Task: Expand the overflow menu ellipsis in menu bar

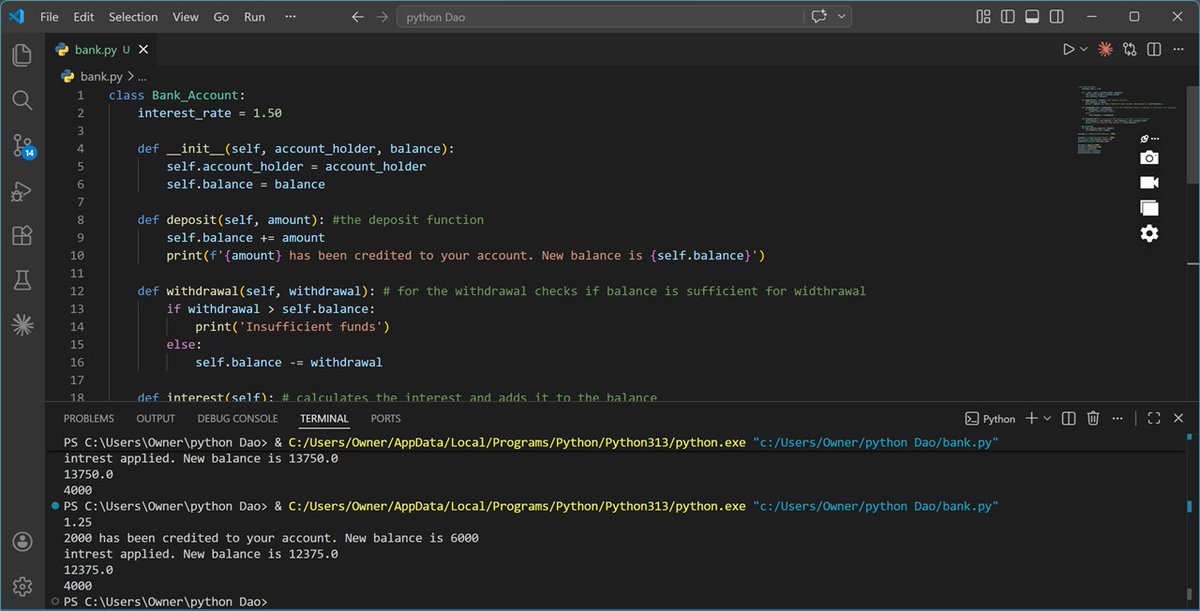Action: 290,17
